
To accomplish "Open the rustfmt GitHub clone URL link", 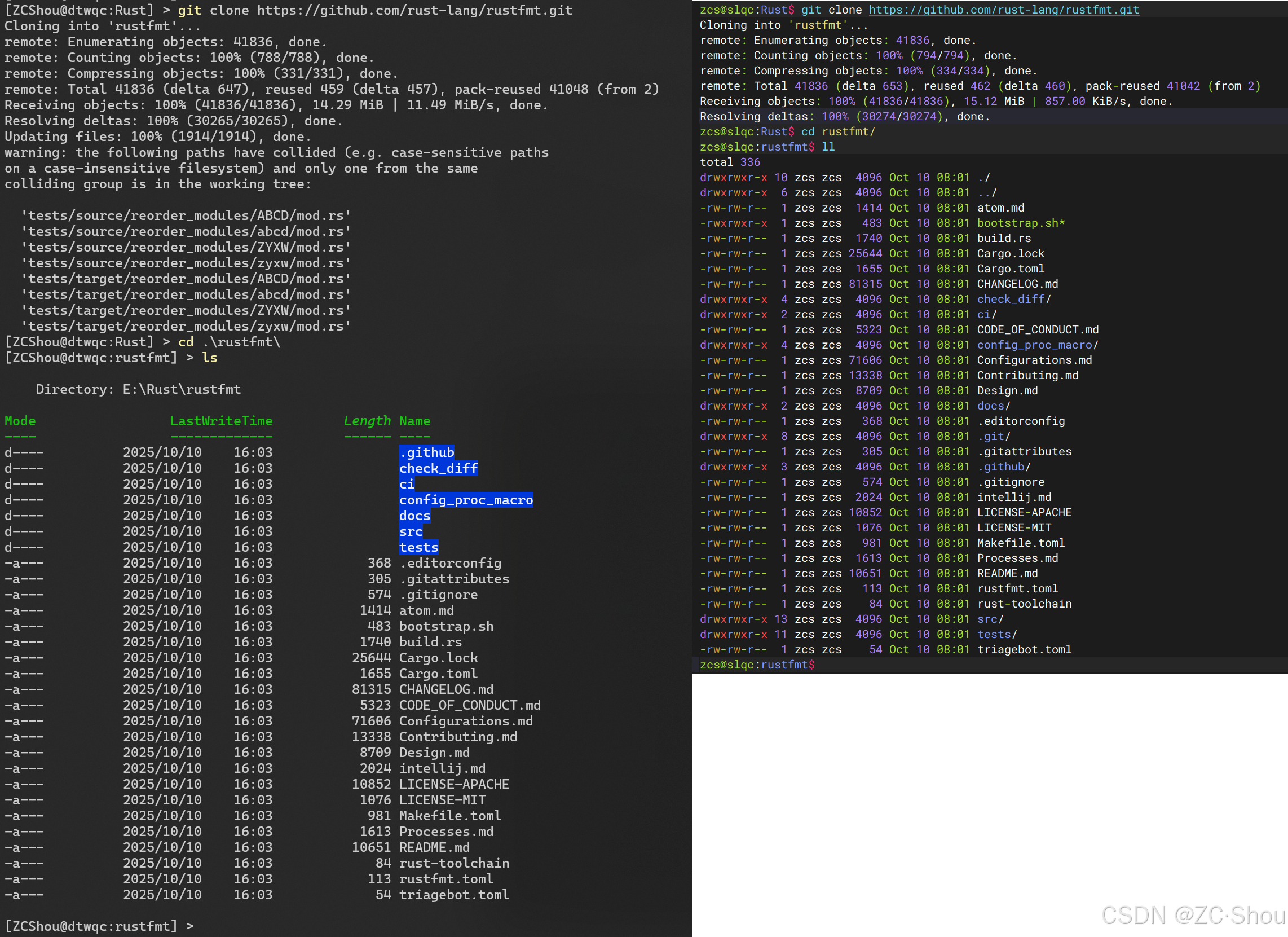I will point(1003,10).
